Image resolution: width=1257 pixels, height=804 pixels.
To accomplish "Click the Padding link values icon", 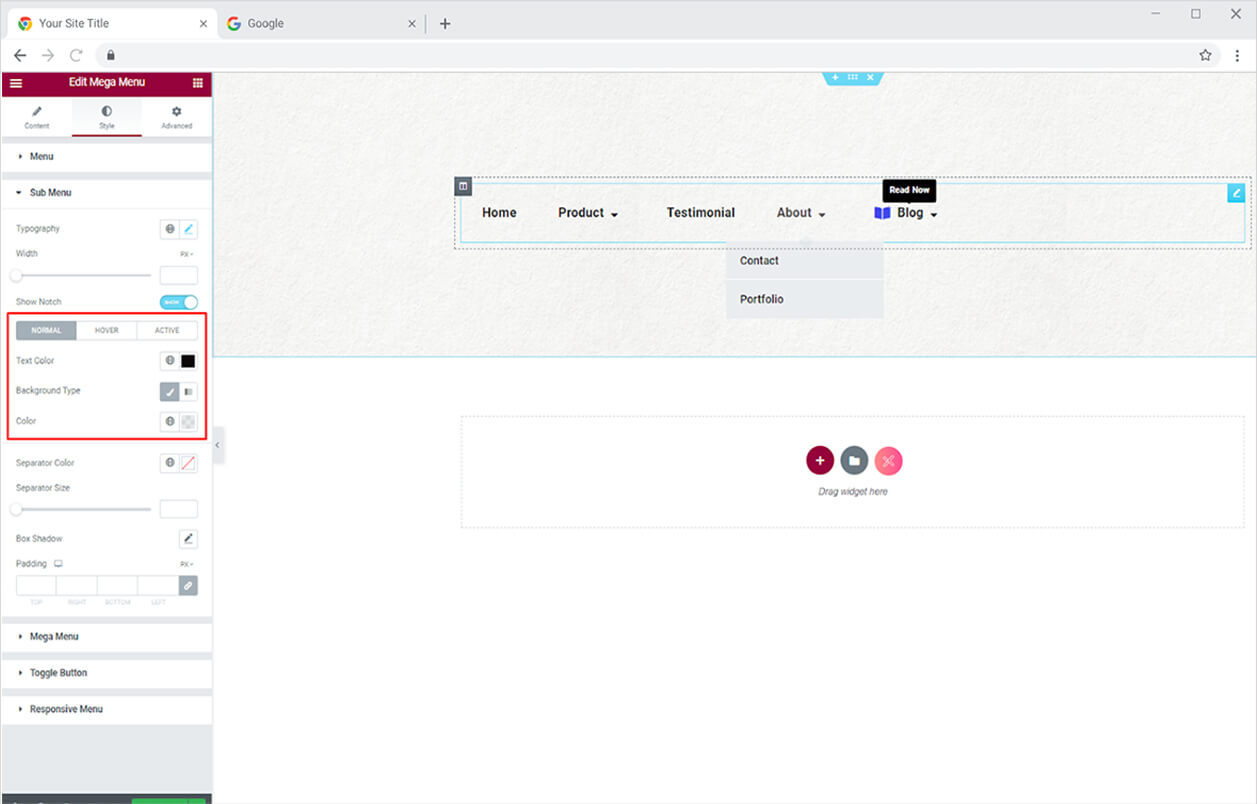I will point(188,586).
